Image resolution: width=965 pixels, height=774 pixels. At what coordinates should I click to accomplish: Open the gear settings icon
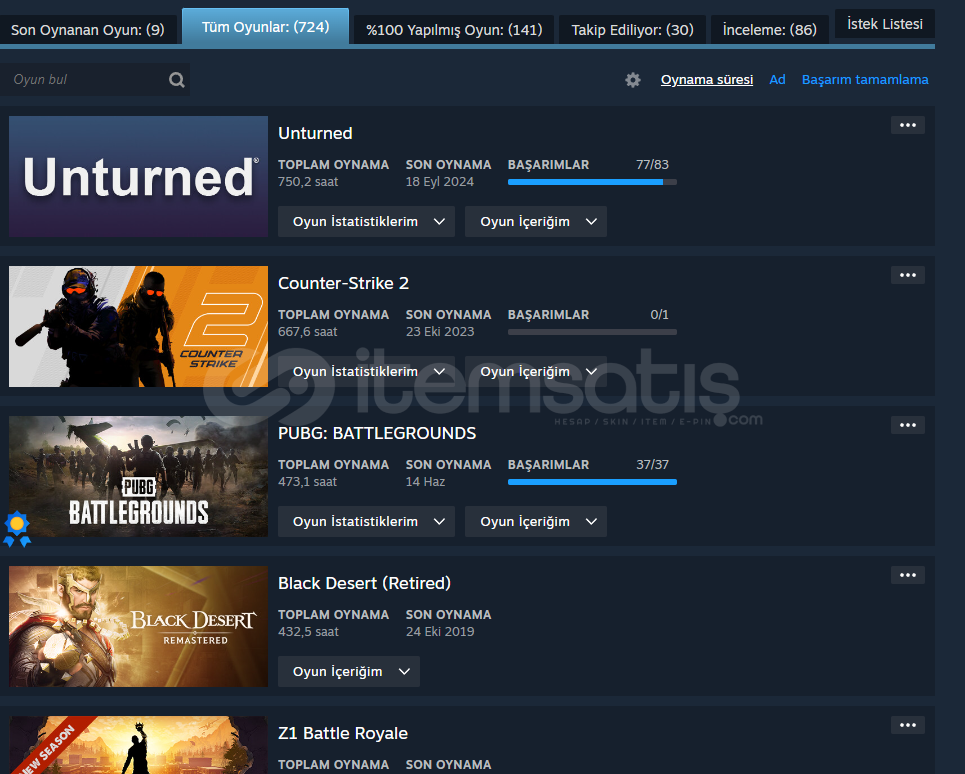pyautogui.click(x=633, y=80)
